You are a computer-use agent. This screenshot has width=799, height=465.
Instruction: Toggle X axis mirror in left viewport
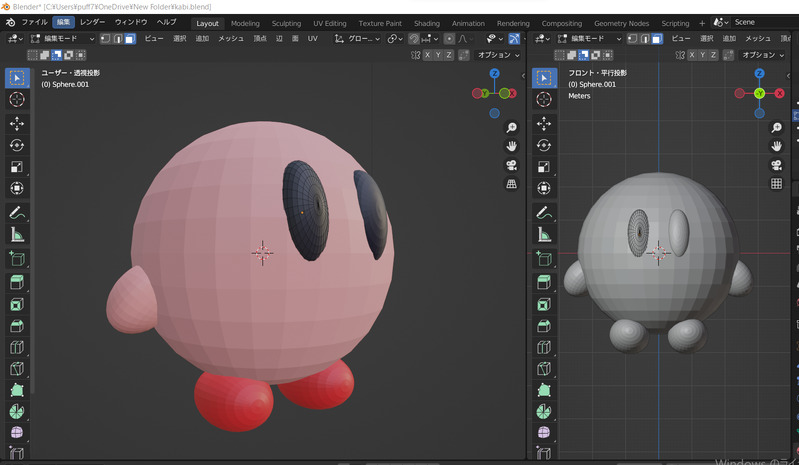(428, 55)
